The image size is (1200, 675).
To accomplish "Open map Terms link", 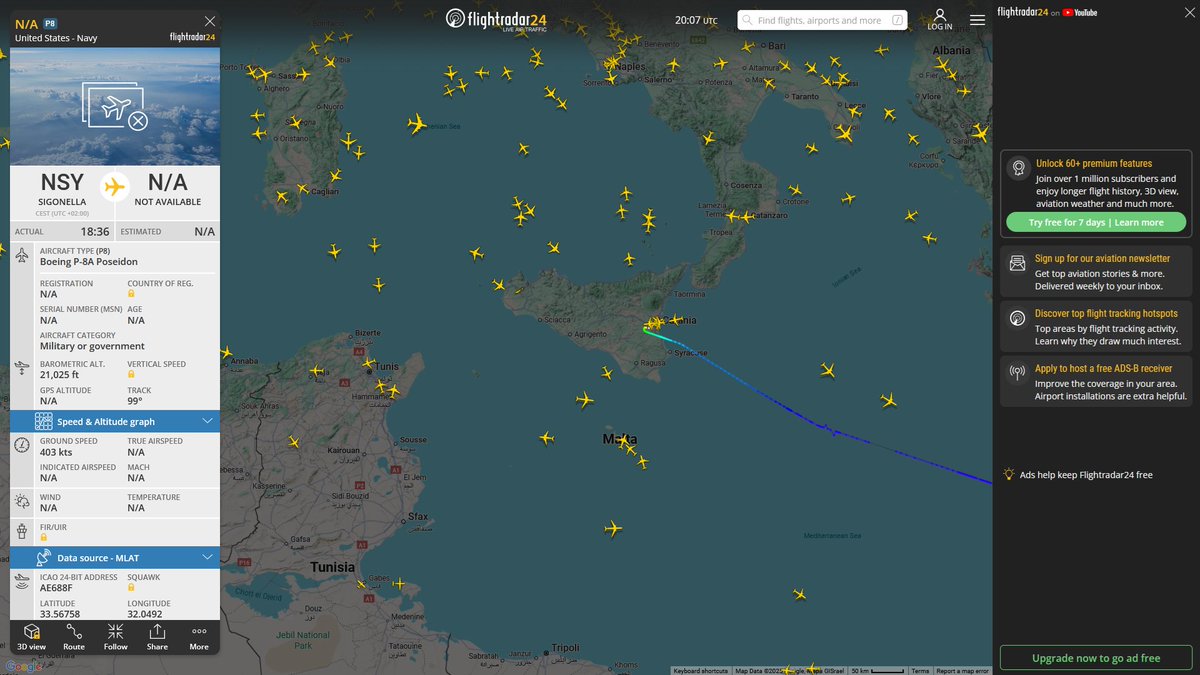I will click(x=920, y=671).
